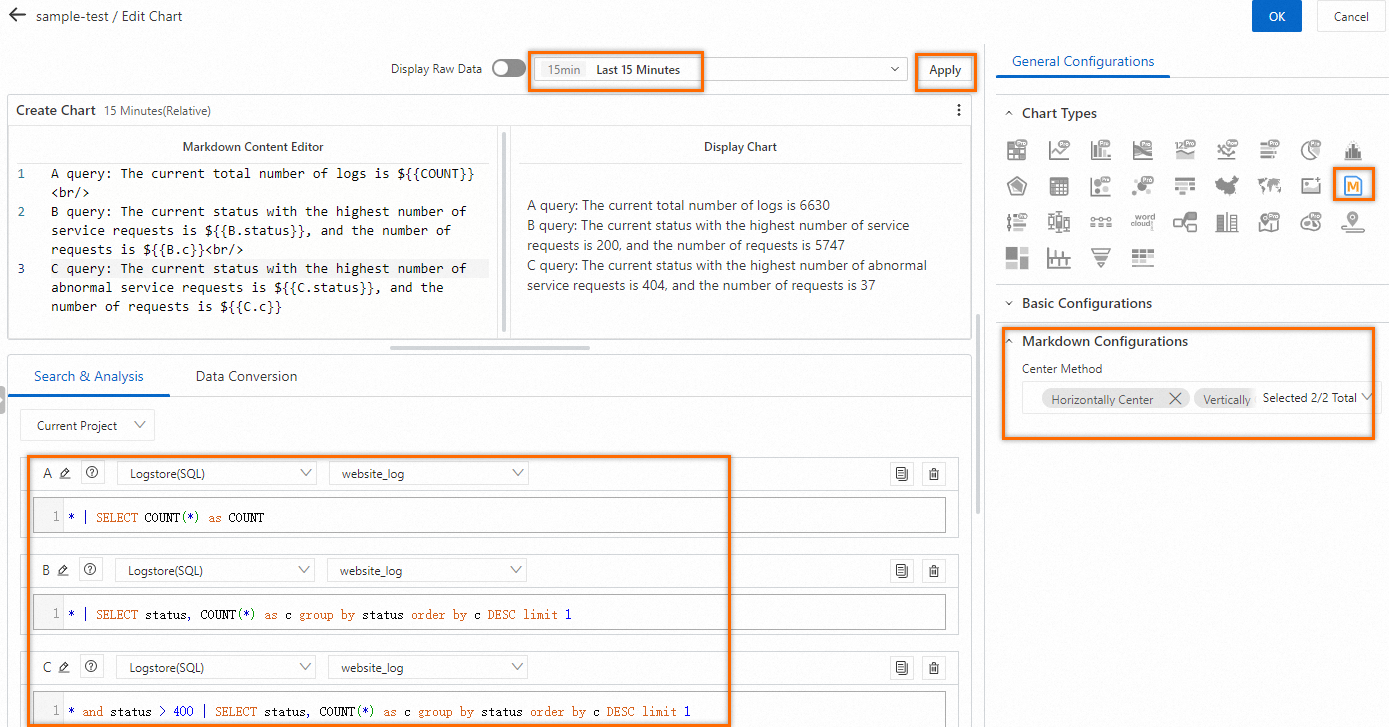Select the flow diagram chart type
The width and height of the screenshot is (1389, 727).
[x=1185, y=222]
